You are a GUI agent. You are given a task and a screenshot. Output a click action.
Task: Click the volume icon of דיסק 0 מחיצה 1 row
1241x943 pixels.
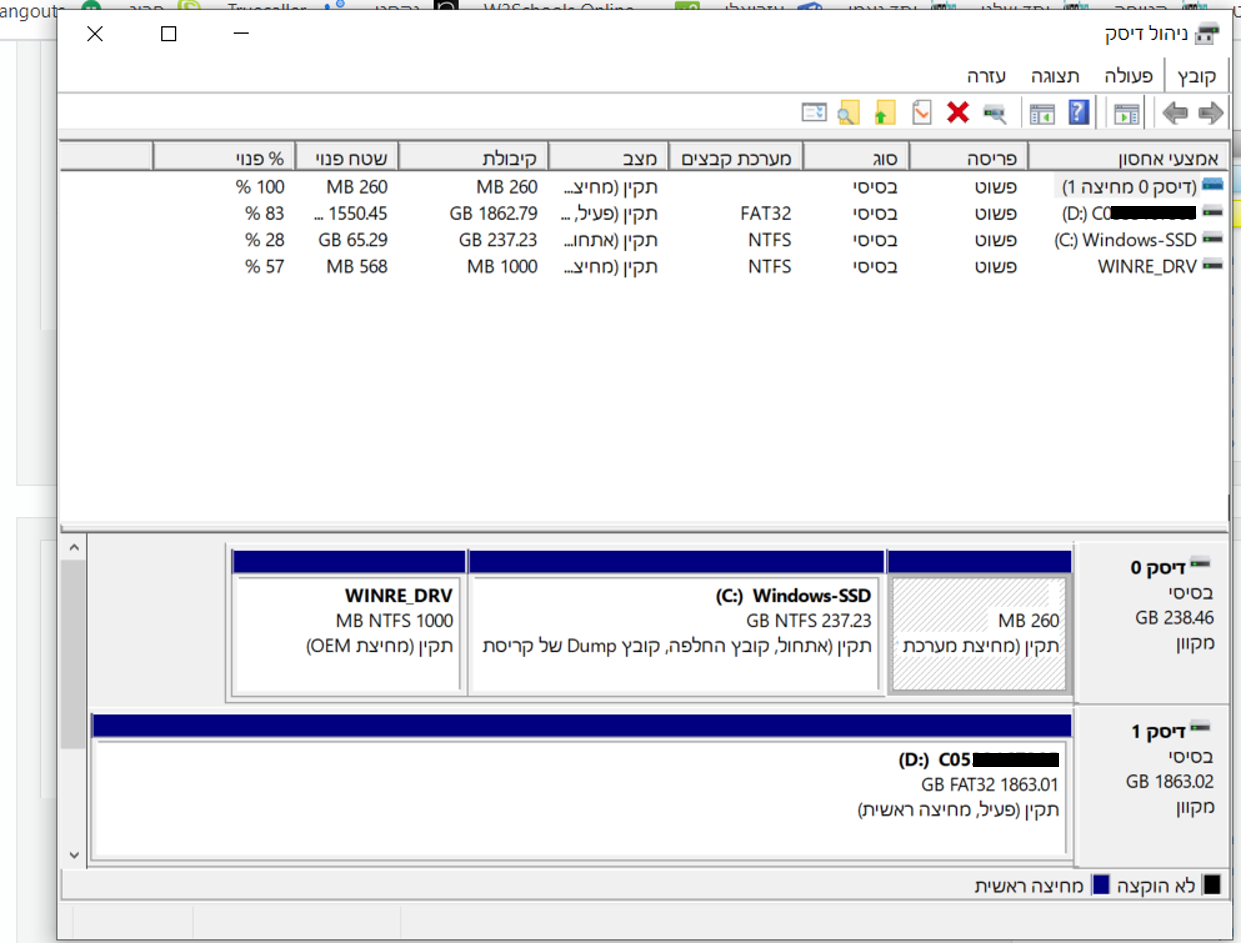pos(1212,185)
